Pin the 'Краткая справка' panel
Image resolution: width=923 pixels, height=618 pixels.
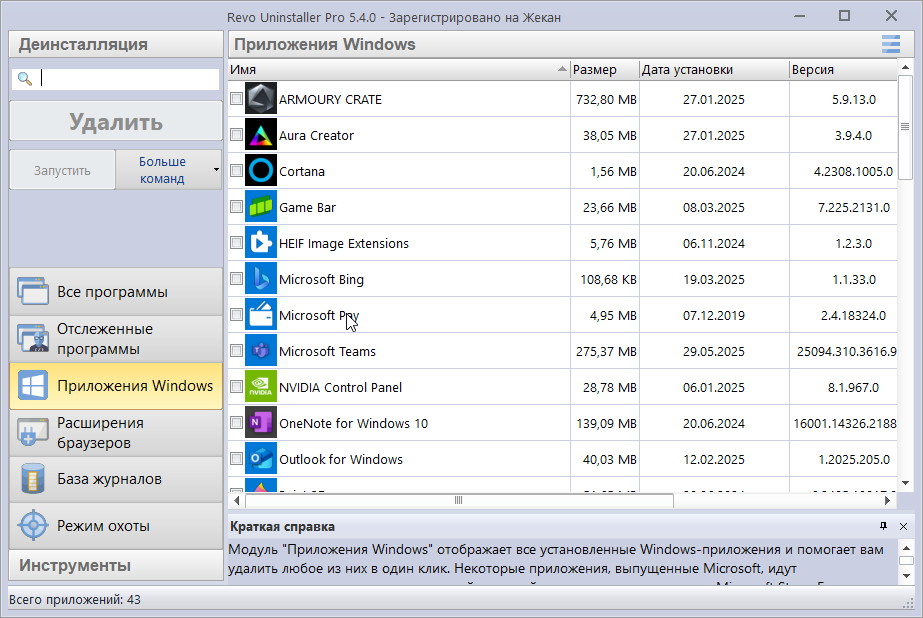(883, 526)
